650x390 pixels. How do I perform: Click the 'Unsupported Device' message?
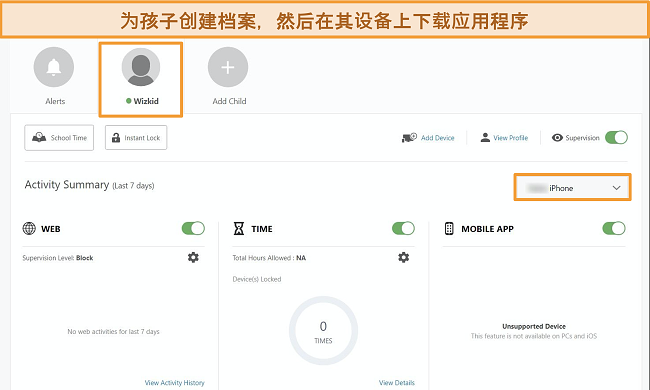[534, 327]
